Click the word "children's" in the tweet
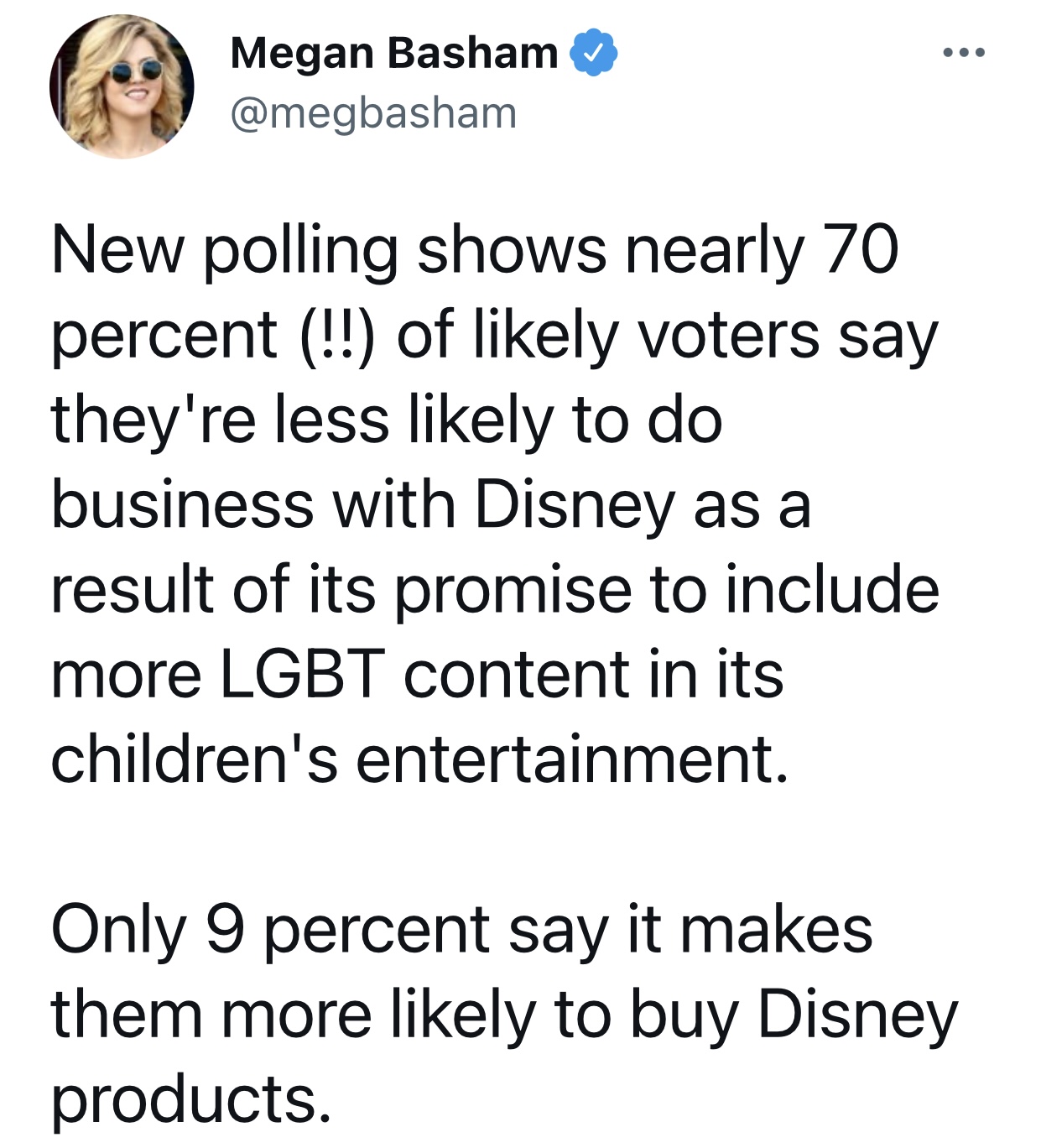 coord(194,759)
